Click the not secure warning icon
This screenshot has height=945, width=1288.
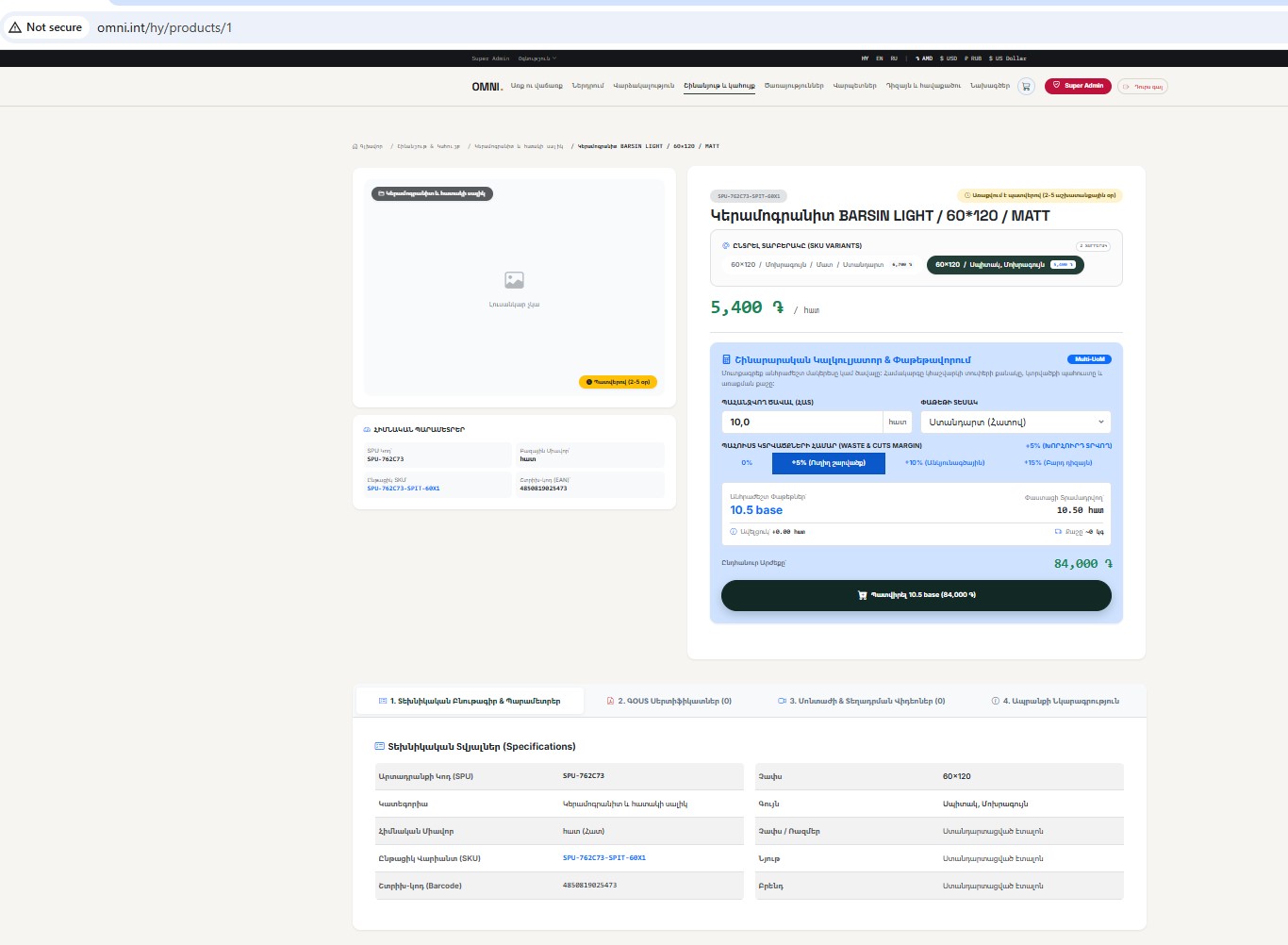[x=15, y=27]
